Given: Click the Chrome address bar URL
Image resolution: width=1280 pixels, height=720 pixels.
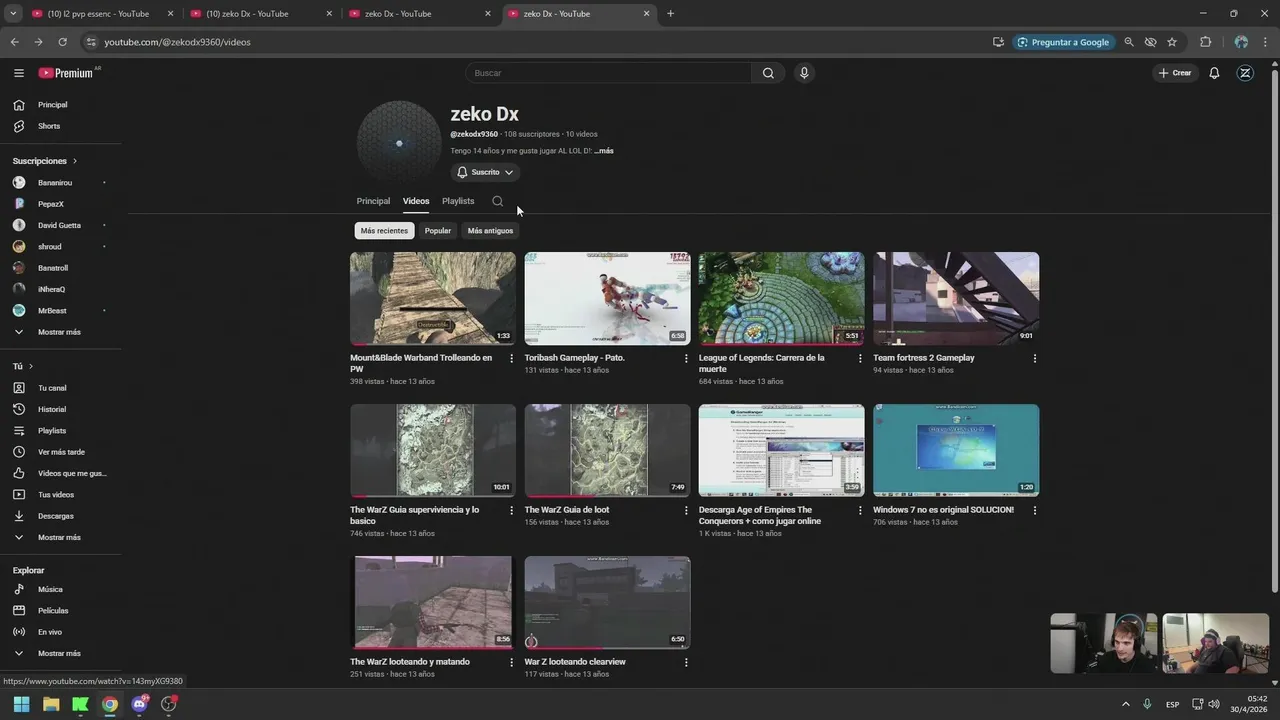Looking at the screenshot, I should (178, 42).
